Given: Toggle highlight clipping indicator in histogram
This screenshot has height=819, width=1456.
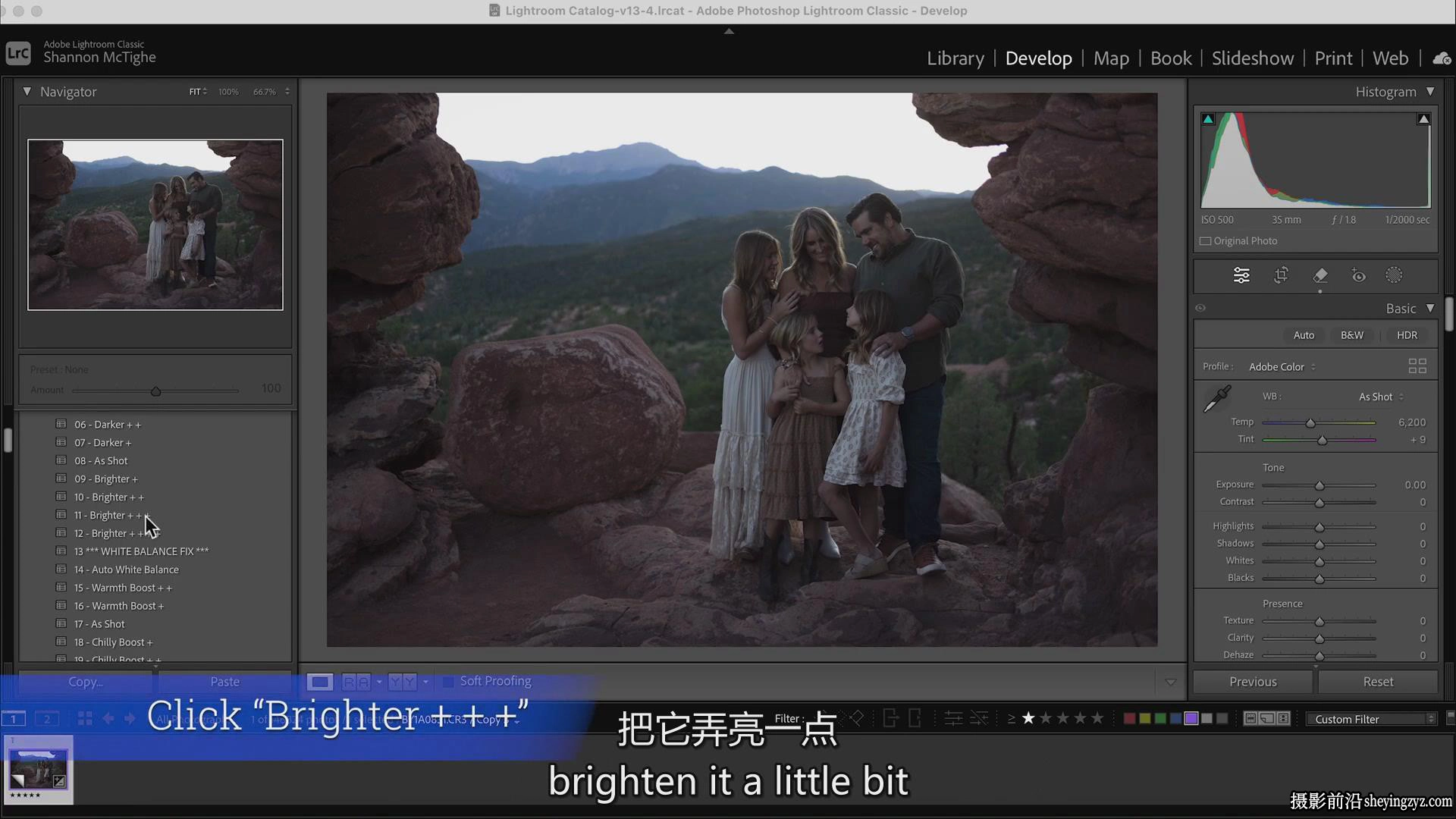Looking at the screenshot, I should (x=1424, y=119).
